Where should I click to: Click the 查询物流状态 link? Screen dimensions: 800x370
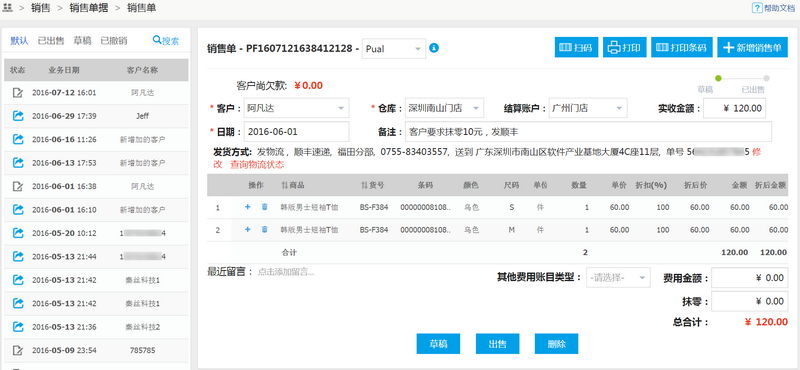point(257,164)
